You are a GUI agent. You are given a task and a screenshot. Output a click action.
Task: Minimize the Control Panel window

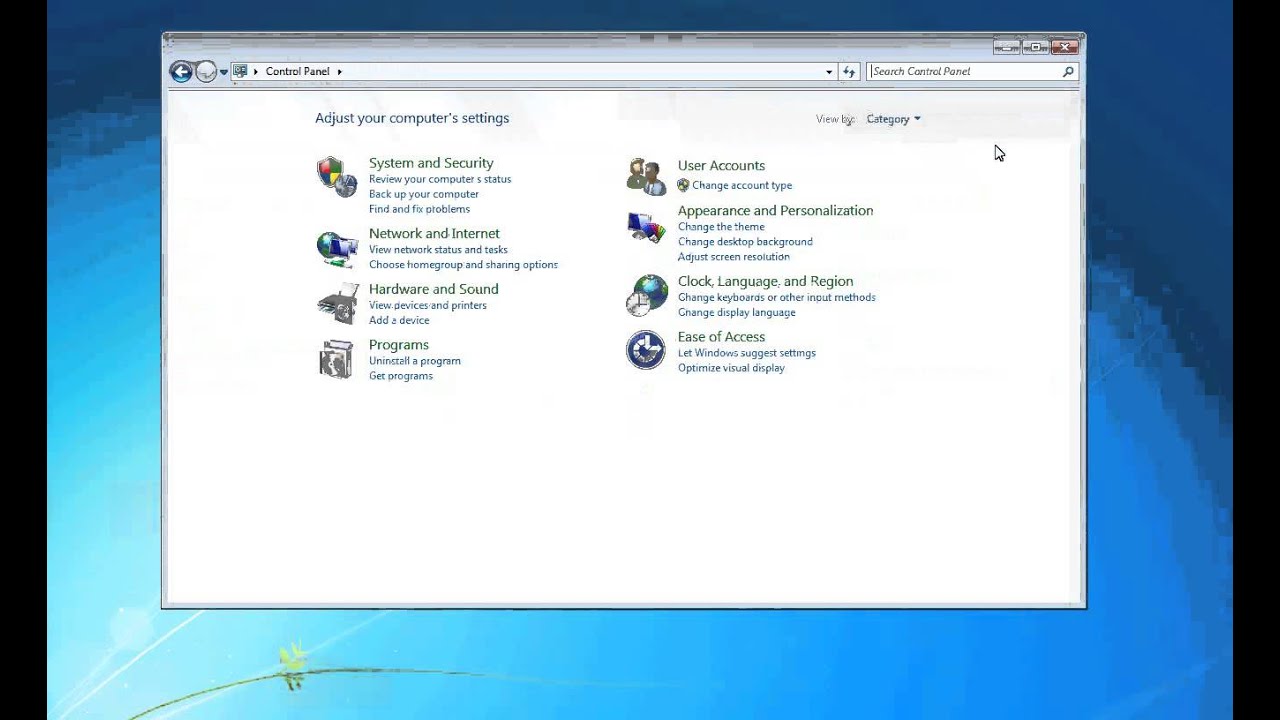(x=1006, y=47)
